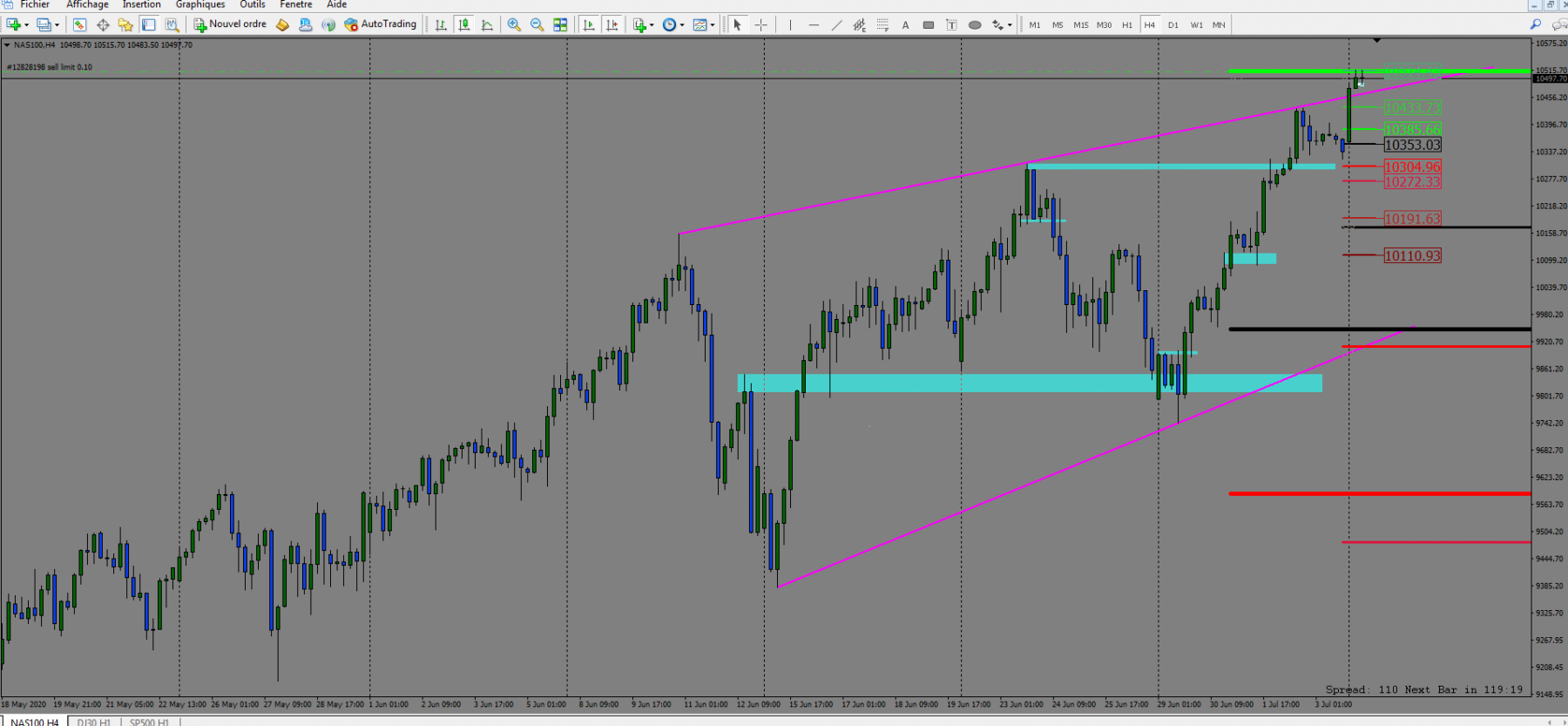
Task: Select the equidistant channel tool
Action: (859, 24)
